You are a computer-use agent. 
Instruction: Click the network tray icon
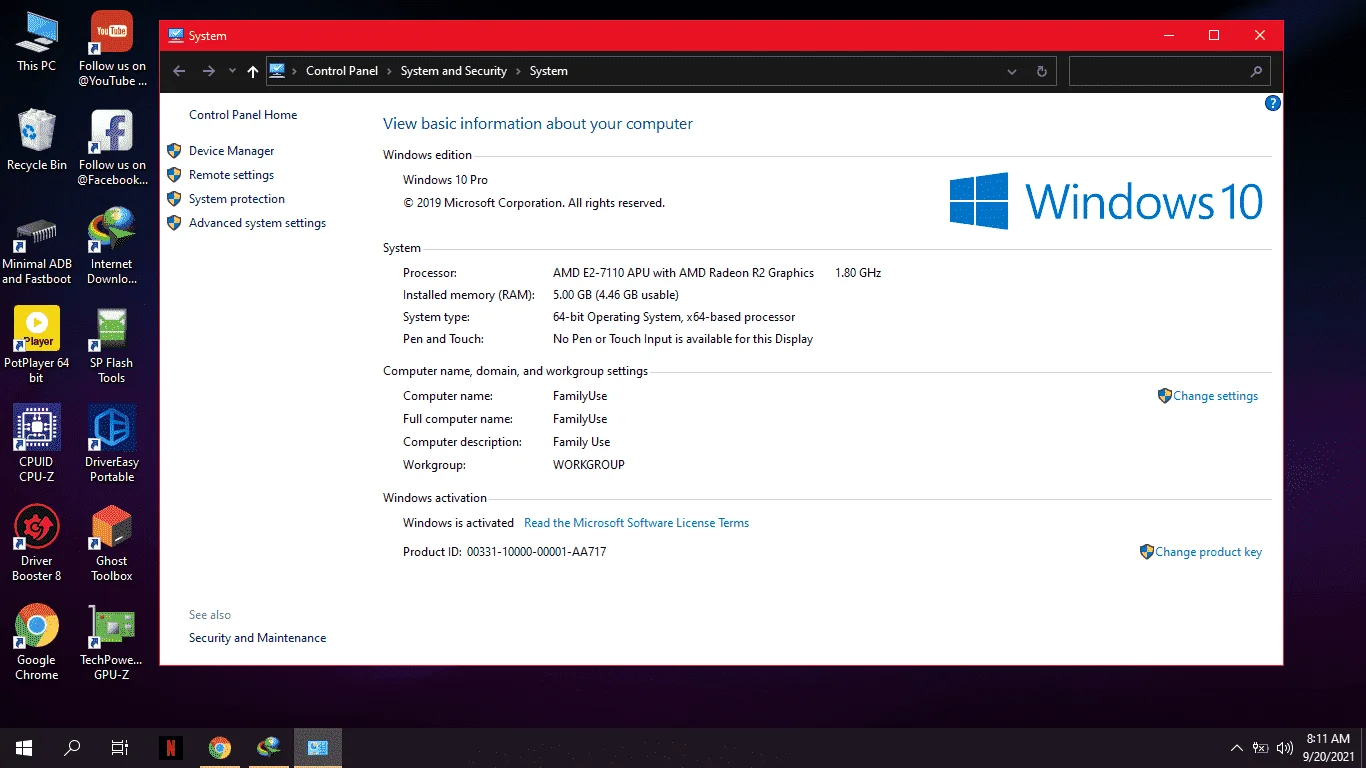tap(1261, 748)
